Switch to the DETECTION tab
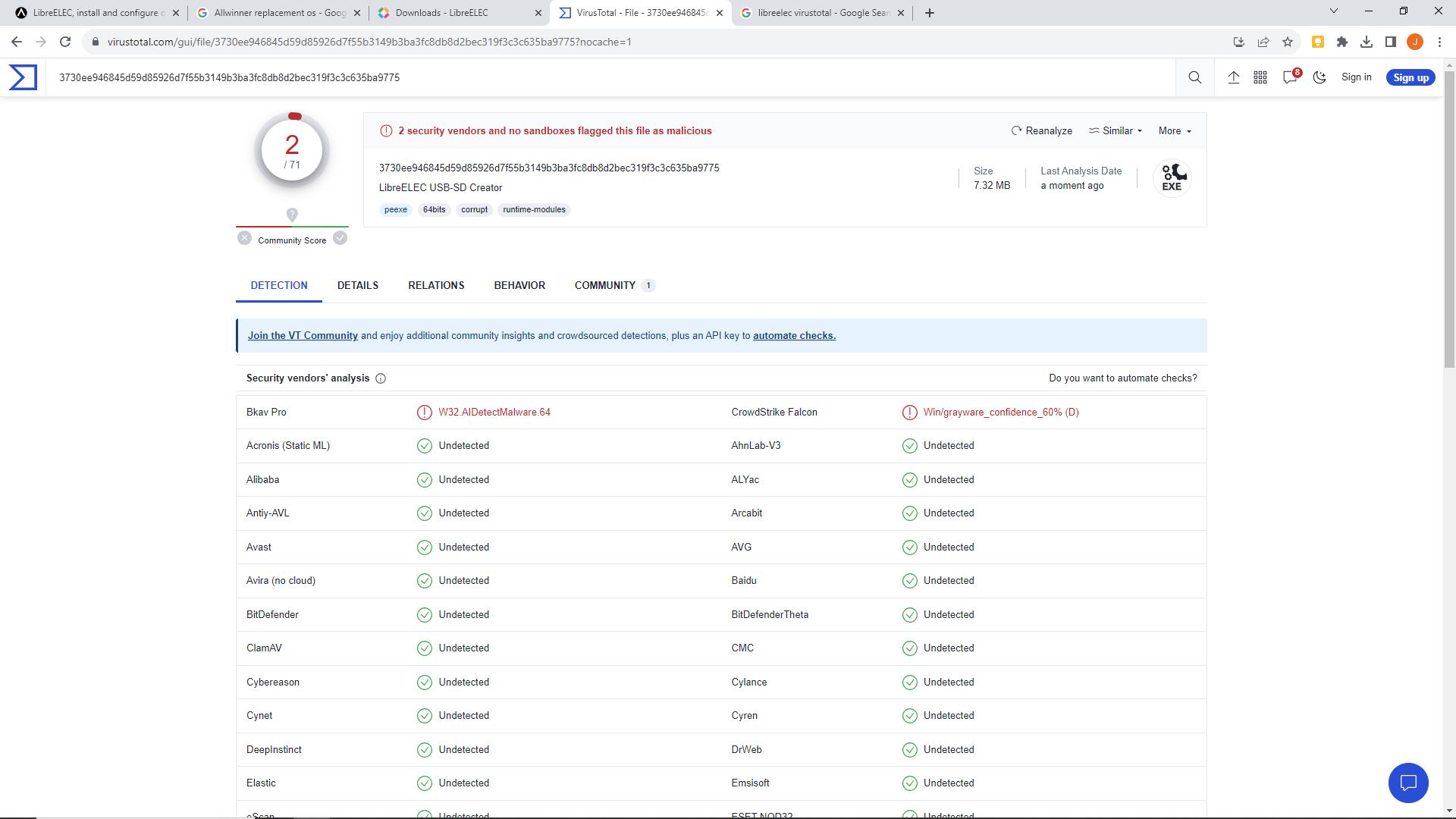The image size is (1456, 819). 279,285
